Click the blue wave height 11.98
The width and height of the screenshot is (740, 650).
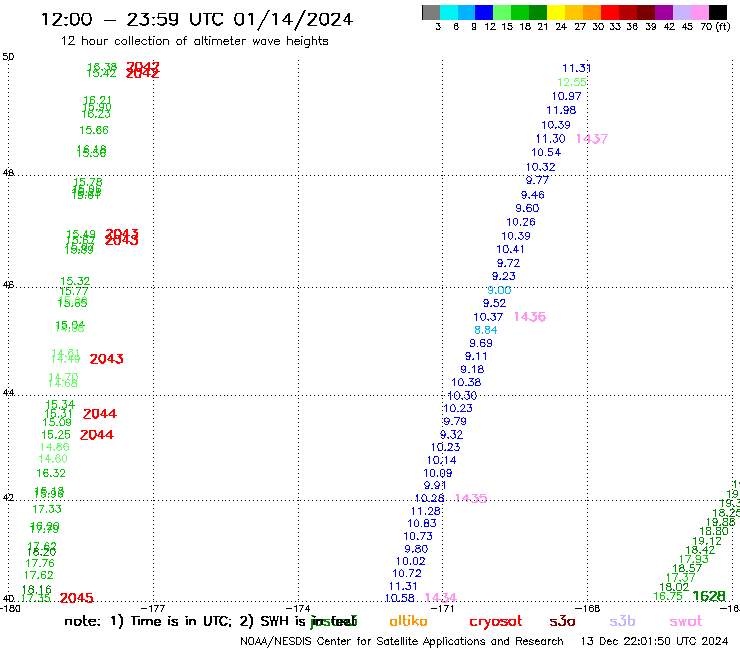[561, 110]
